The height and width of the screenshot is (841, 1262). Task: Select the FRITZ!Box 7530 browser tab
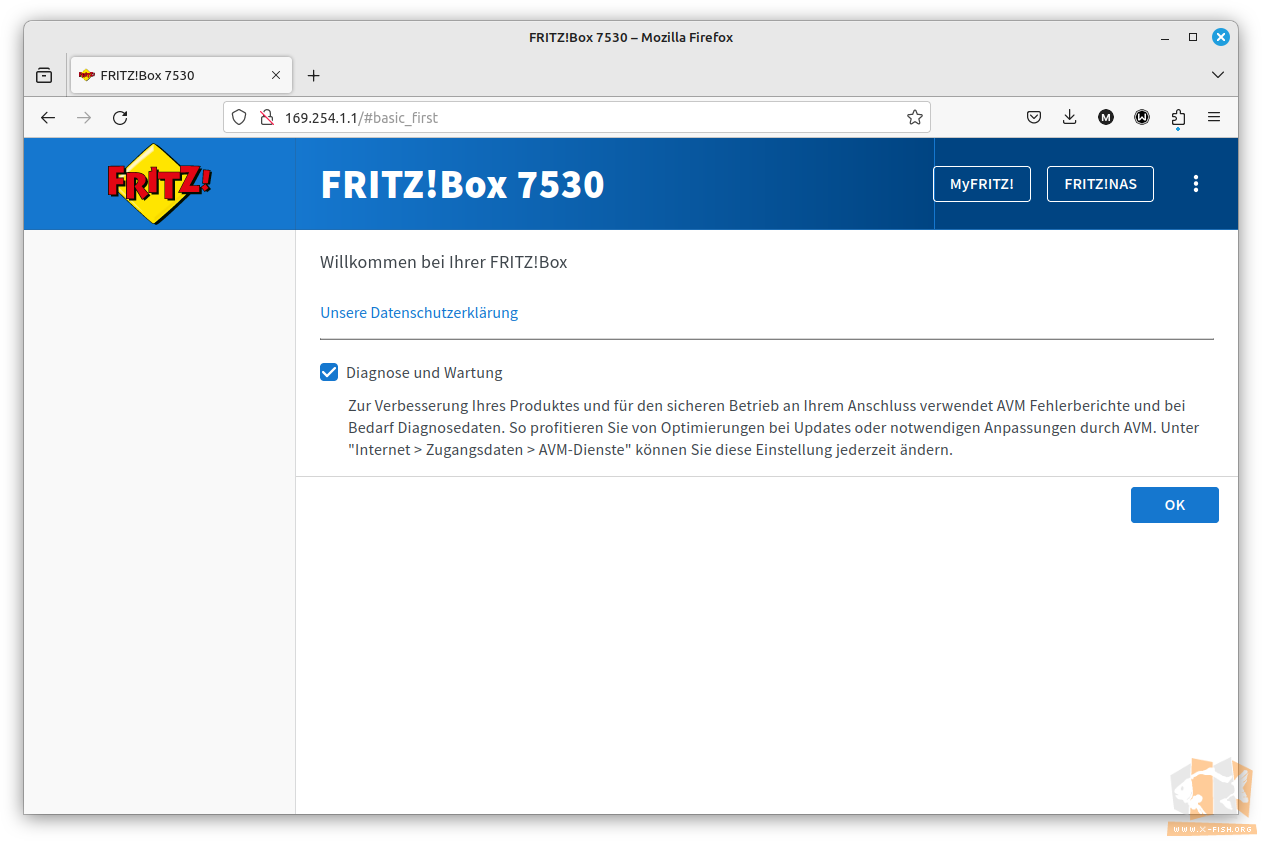[181, 75]
